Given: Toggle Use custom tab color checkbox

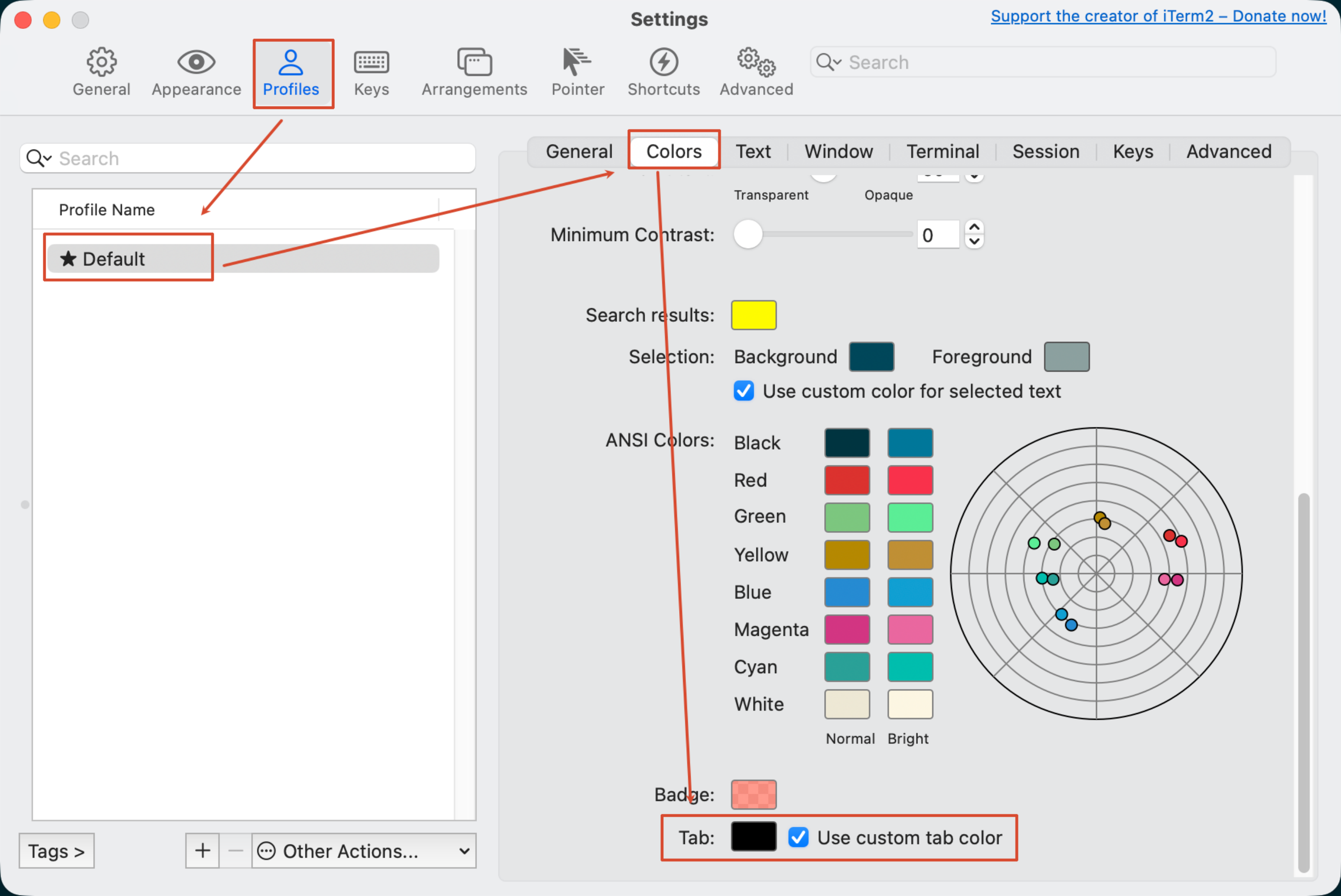Looking at the screenshot, I should tap(799, 838).
